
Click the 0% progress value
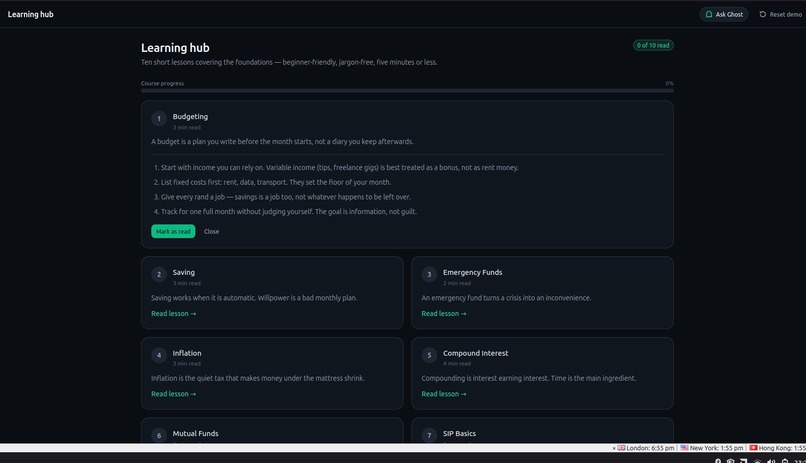(669, 83)
